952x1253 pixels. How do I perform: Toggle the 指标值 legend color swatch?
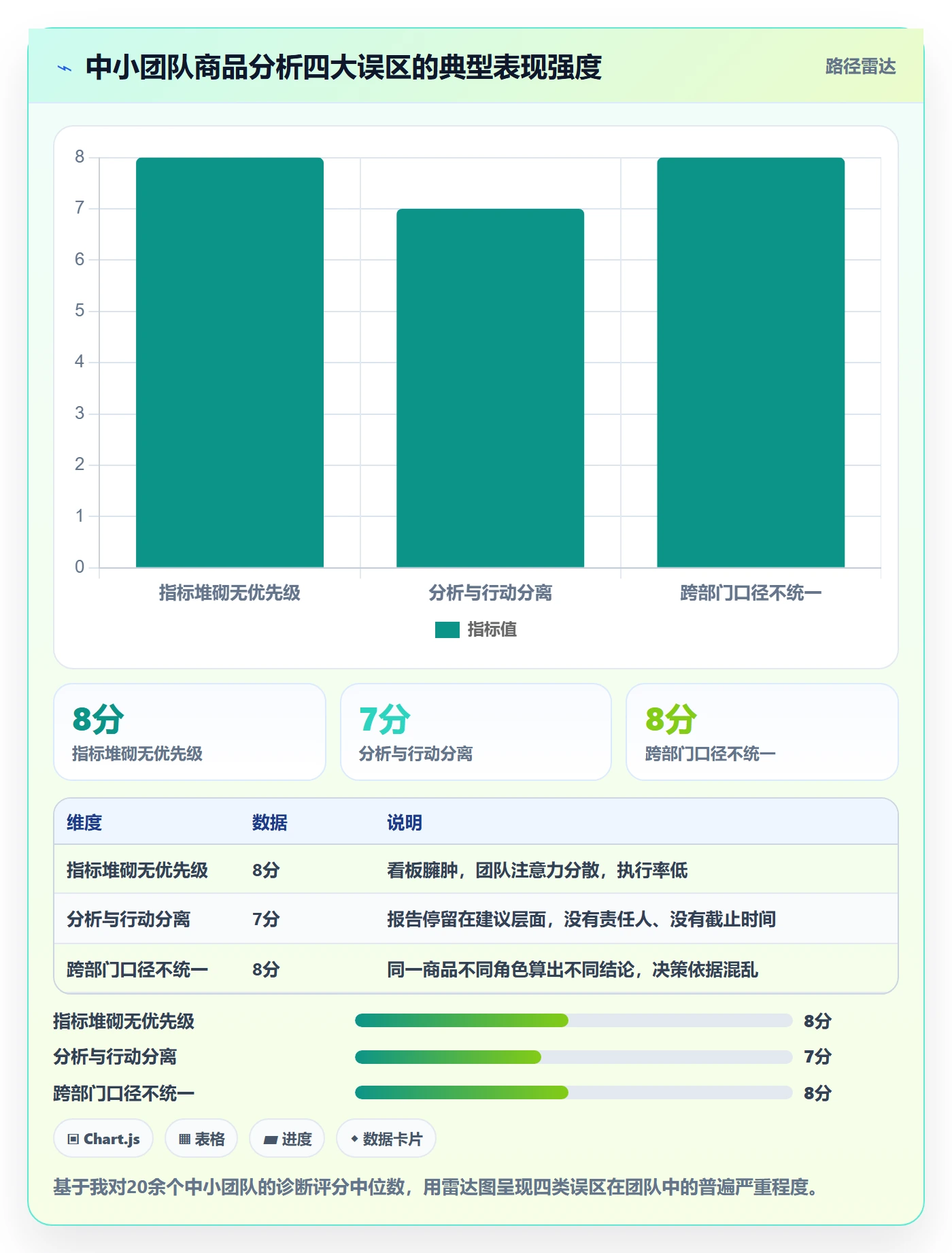[x=447, y=630]
